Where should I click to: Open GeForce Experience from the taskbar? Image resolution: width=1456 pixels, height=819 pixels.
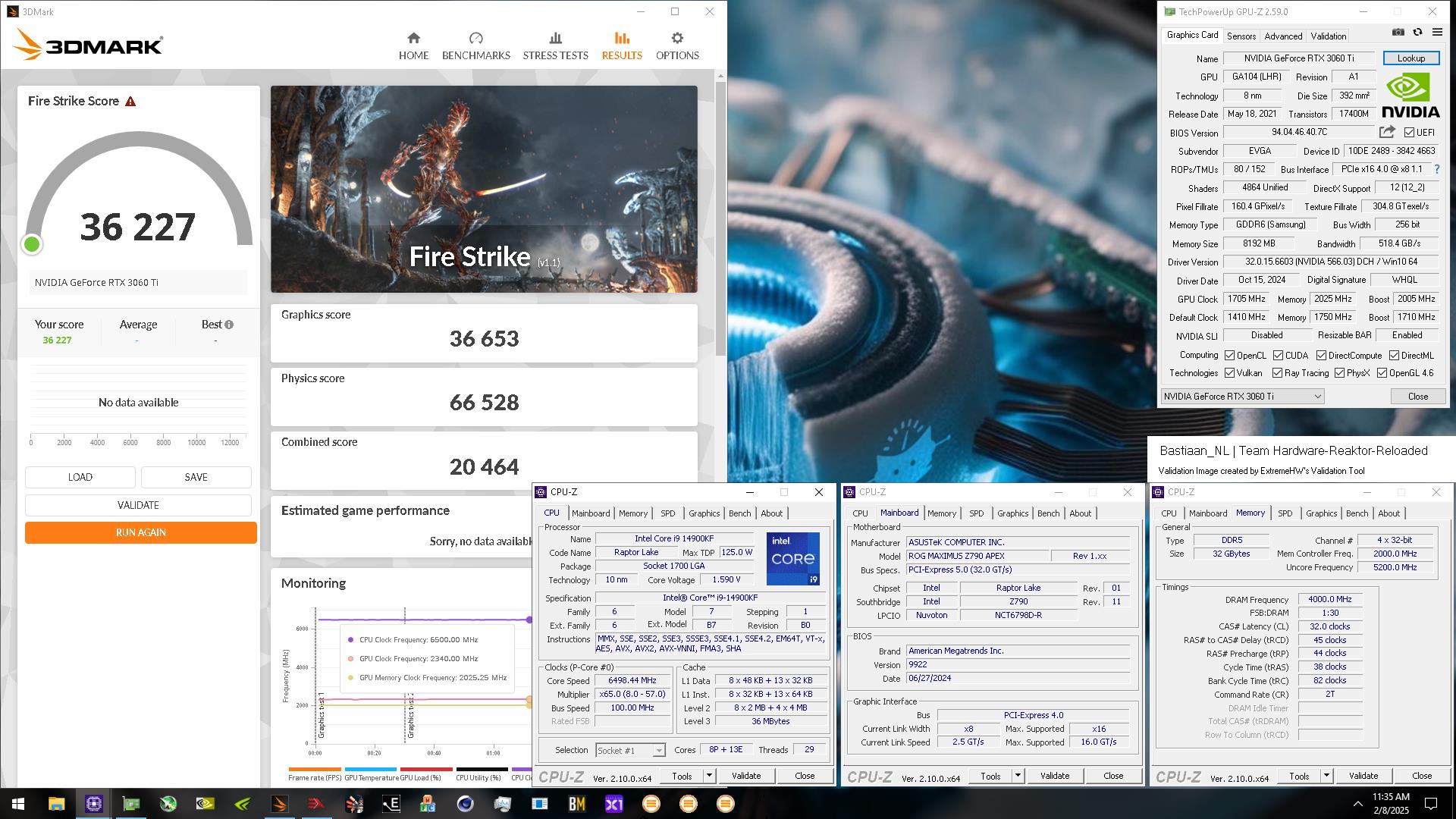click(243, 804)
